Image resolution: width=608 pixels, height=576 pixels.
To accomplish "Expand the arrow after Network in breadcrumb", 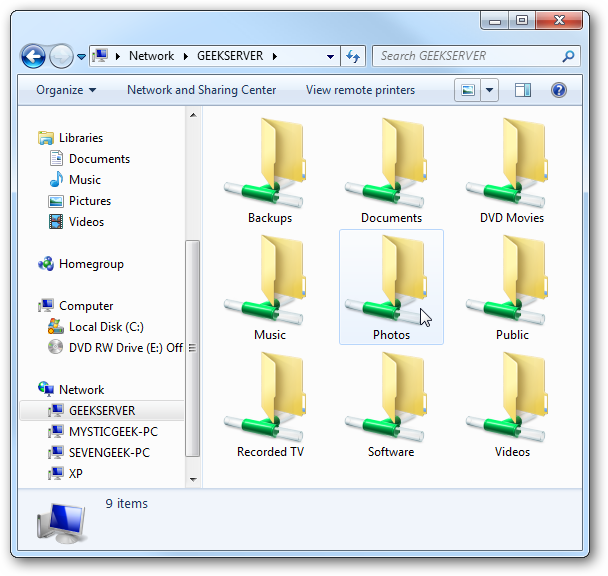I will click(186, 56).
